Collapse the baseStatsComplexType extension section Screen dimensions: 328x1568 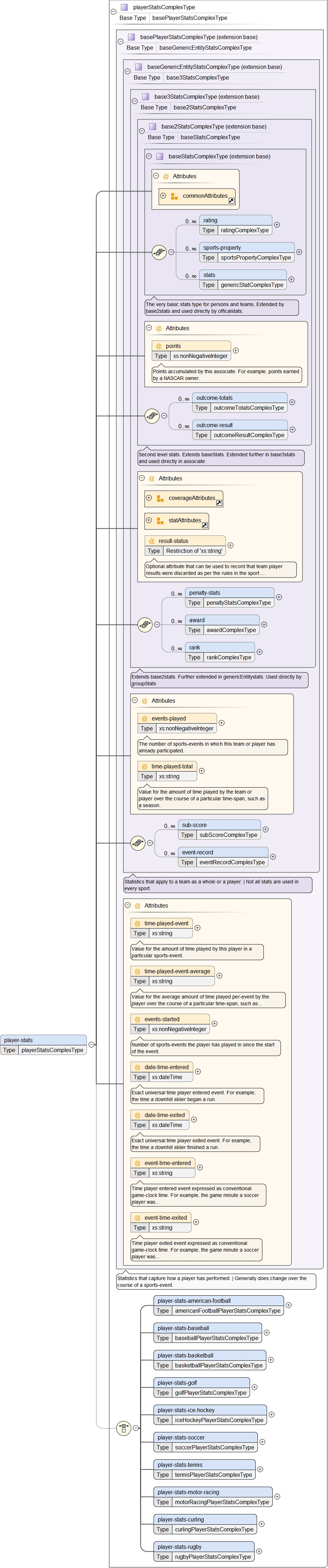pos(149,157)
